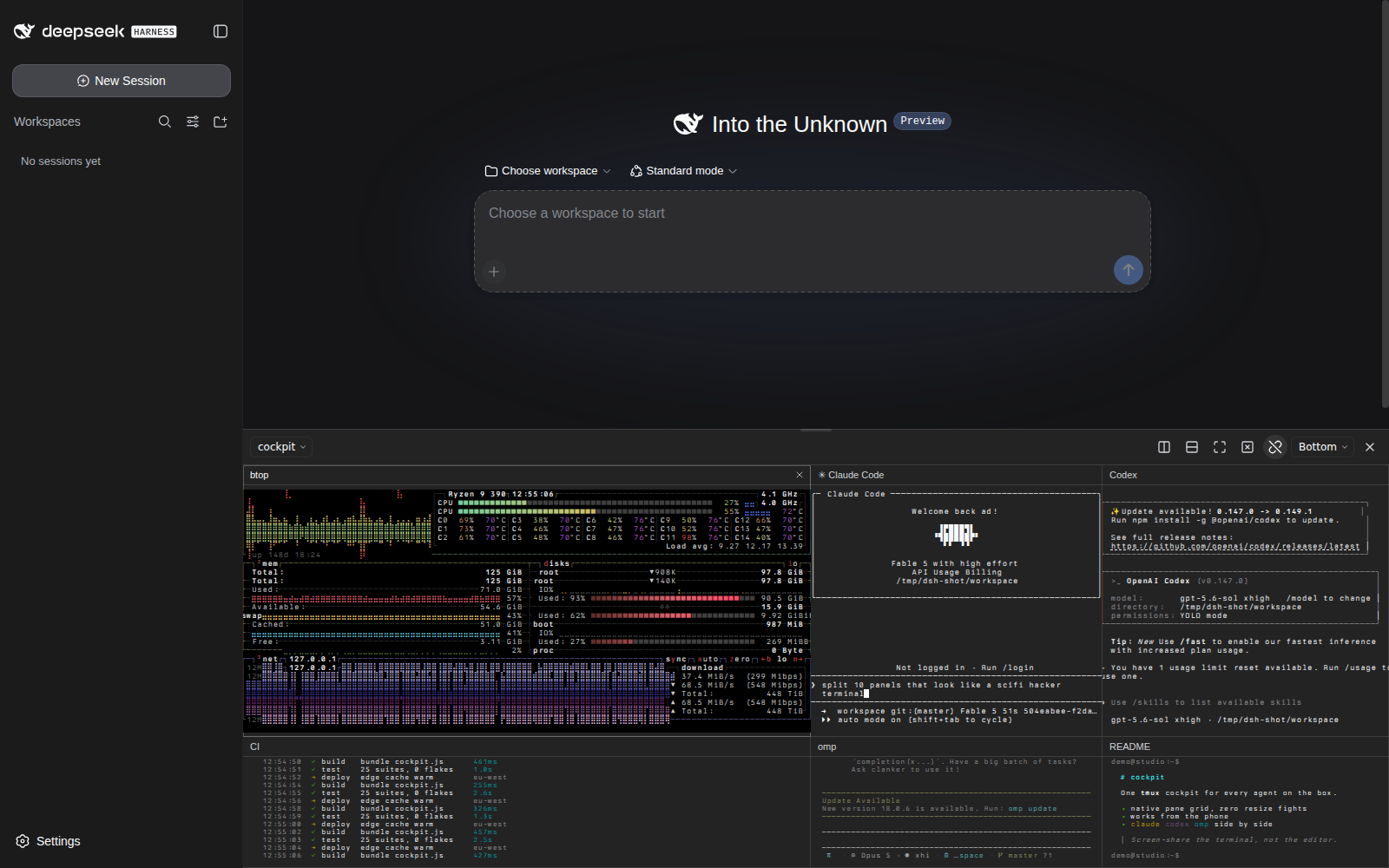
Task: Click the 'Welcome back ad!' text
Action: click(x=954, y=511)
